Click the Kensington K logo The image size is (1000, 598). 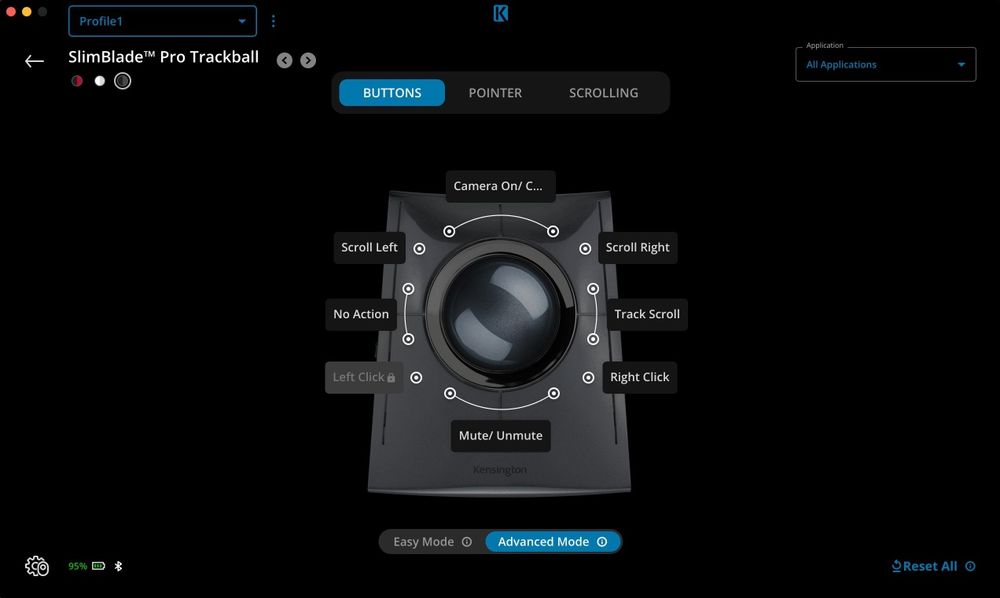click(x=501, y=13)
